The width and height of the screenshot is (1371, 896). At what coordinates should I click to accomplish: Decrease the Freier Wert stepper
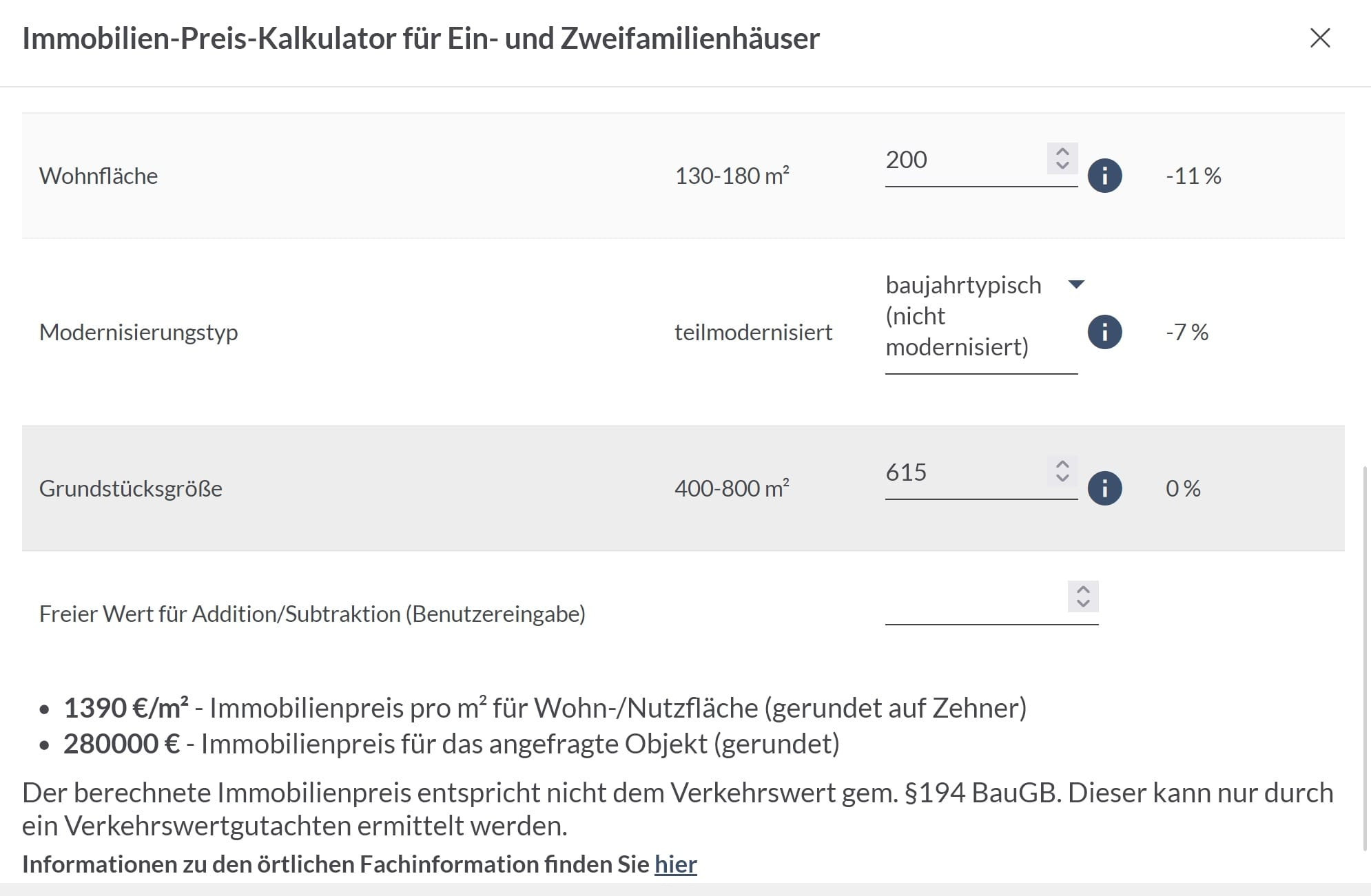click(x=1083, y=603)
